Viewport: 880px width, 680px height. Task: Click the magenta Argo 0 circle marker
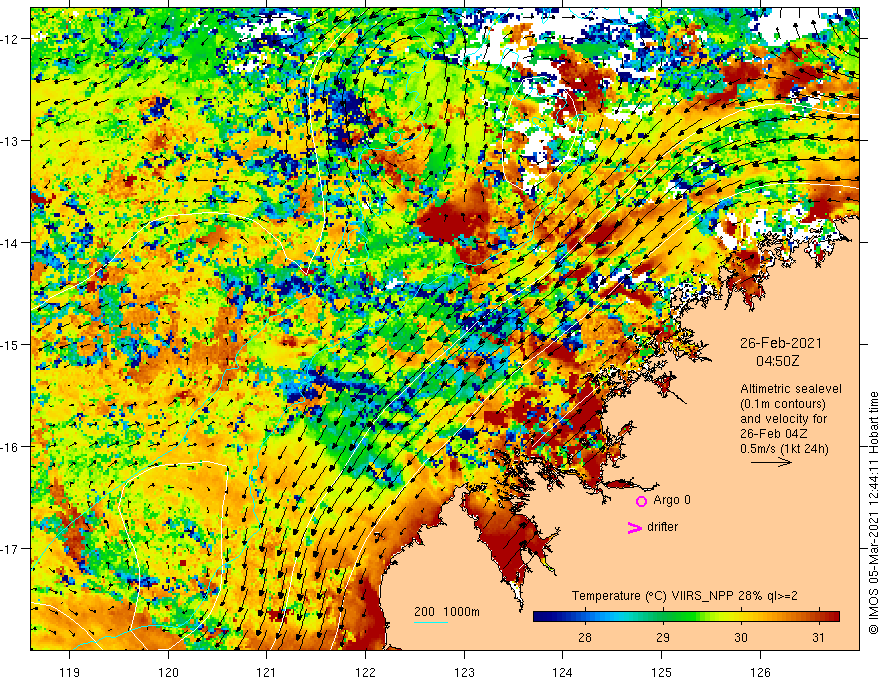pos(641,501)
